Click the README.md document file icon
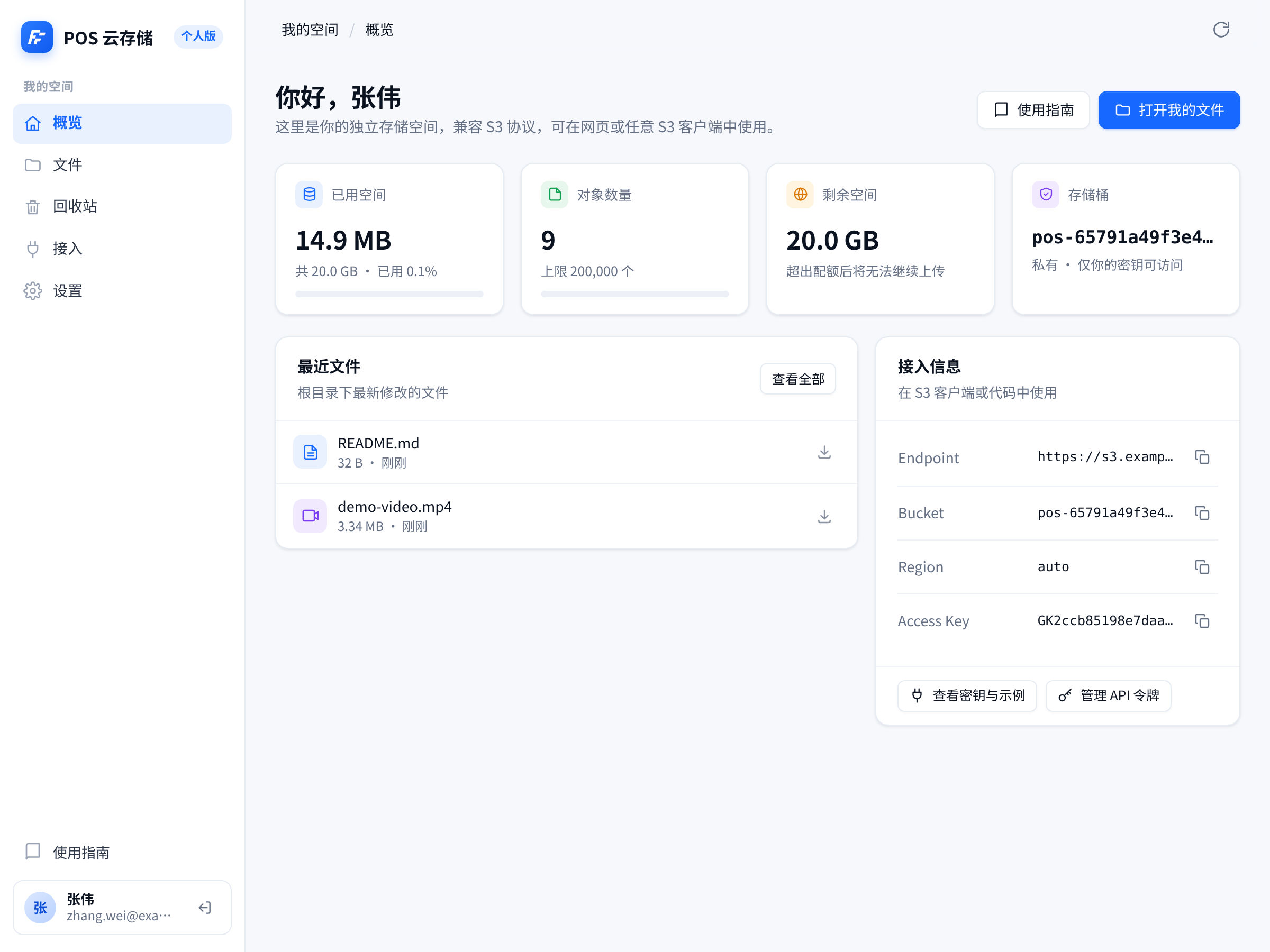 [310, 452]
